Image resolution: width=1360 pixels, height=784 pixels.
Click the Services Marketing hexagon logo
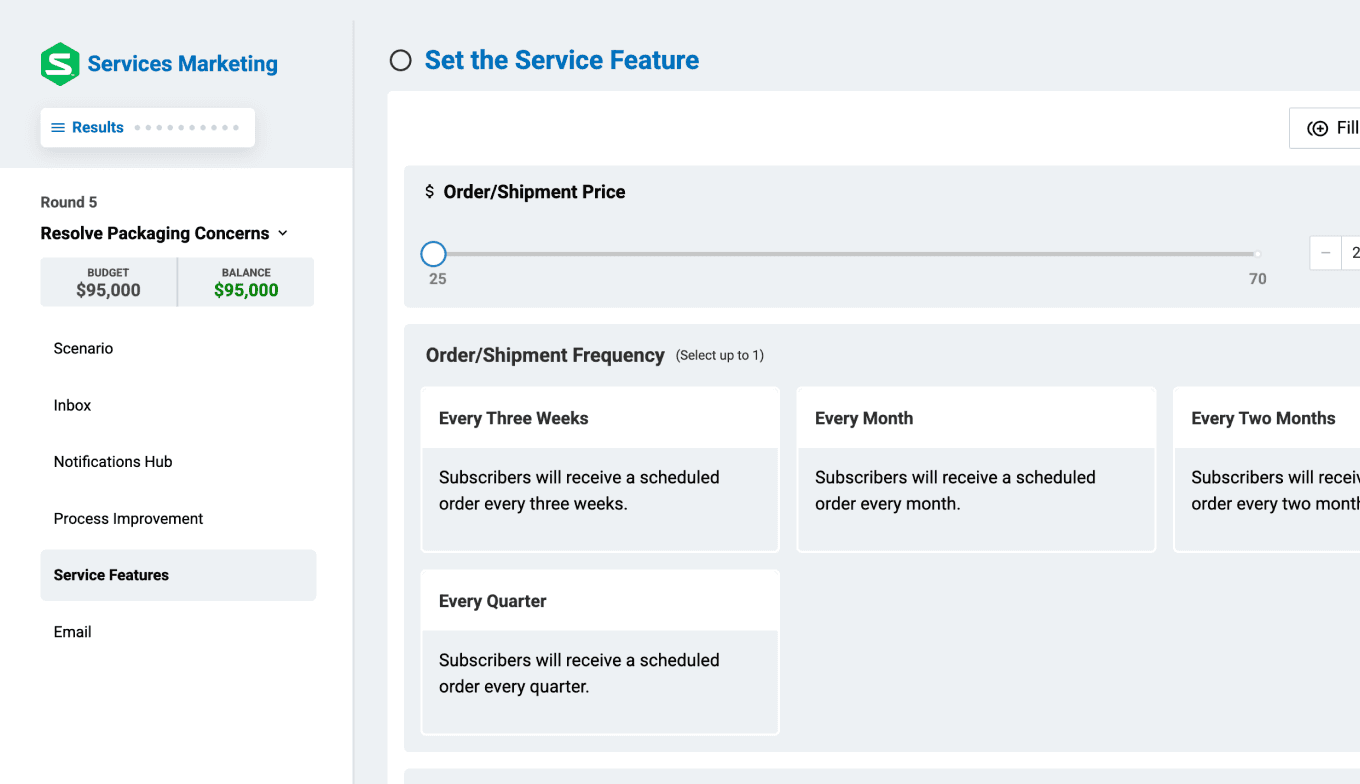(60, 64)
